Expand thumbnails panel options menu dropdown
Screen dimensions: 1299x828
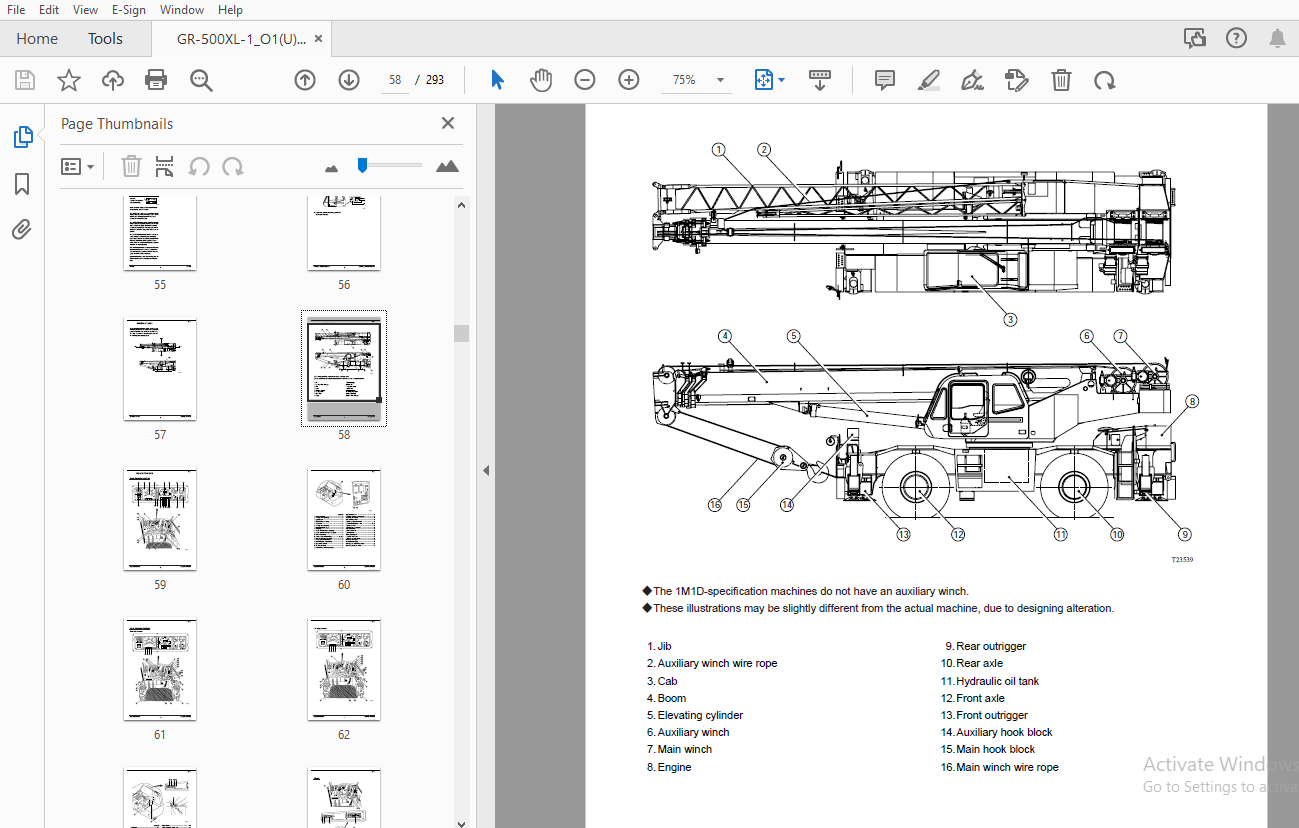[x=78, y=166]
